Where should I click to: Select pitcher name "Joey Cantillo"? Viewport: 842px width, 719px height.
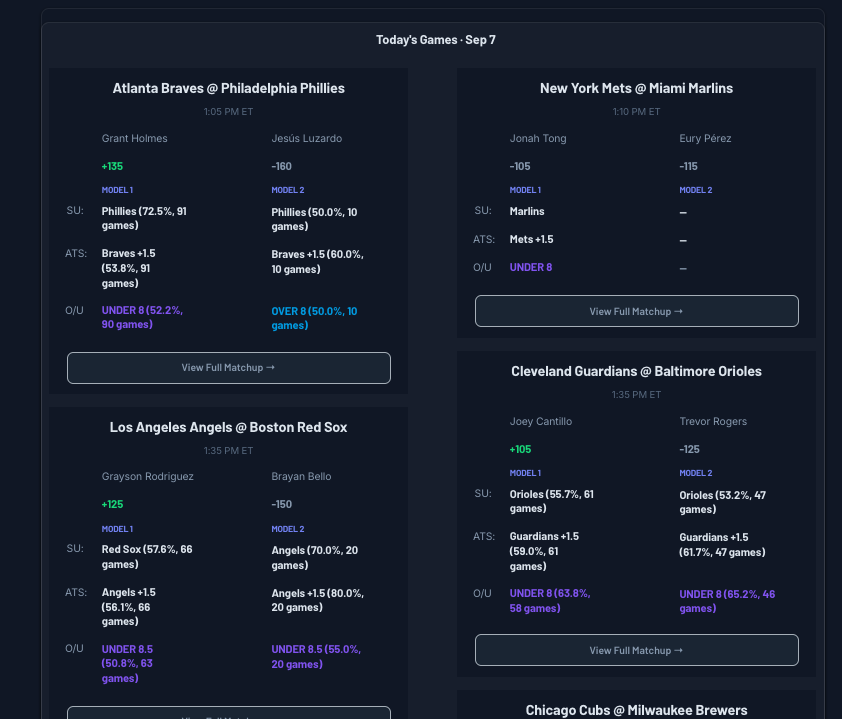541,422
